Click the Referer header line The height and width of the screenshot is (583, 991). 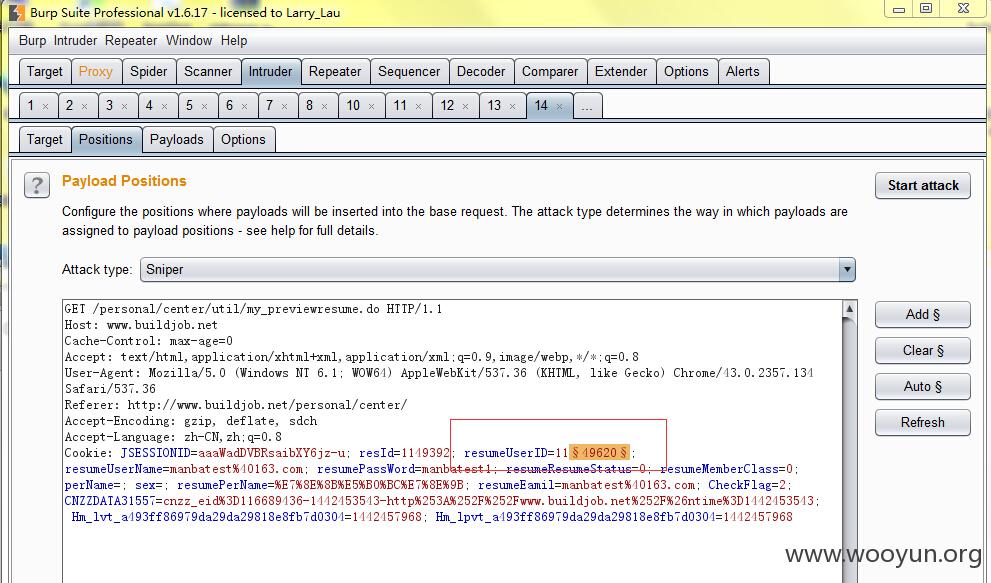pyautogui.click(x=236, y=405)
